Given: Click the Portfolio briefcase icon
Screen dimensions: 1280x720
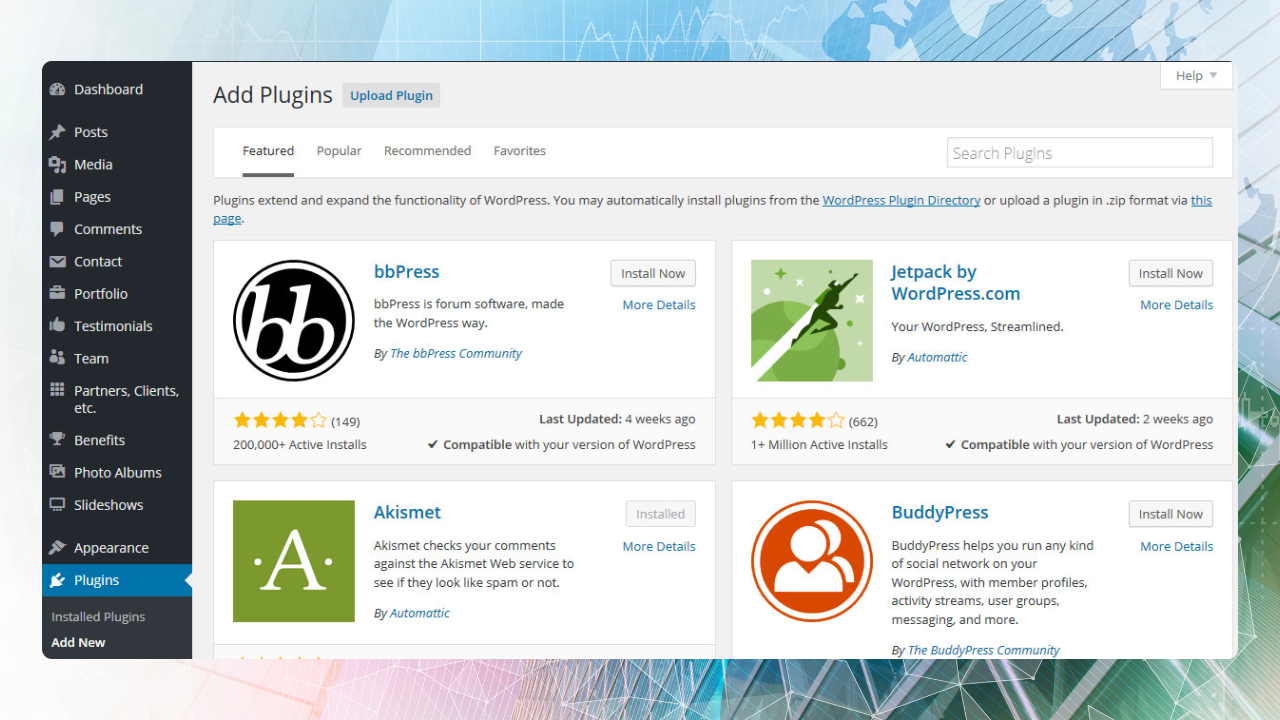Looking at the screenshot, I should point(57,294).
